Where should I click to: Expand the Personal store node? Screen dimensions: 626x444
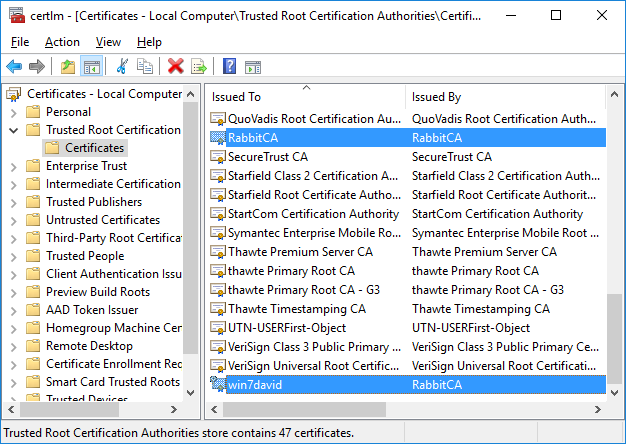tap(14, 113)
